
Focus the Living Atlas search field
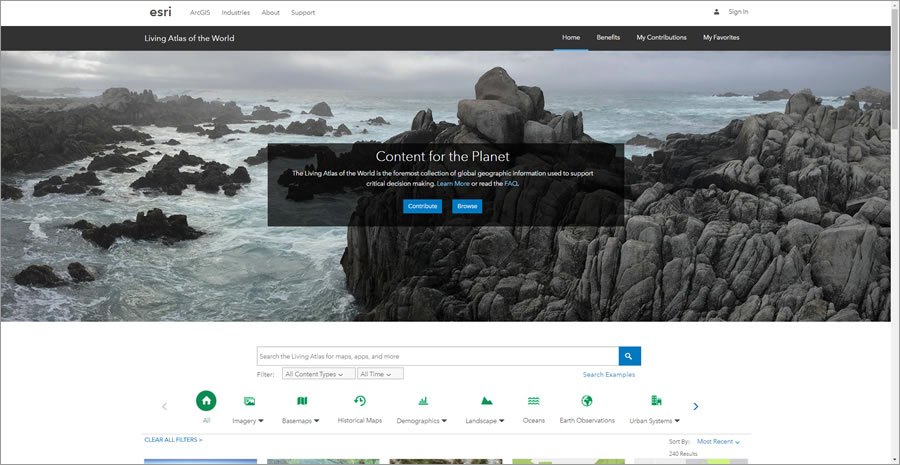click(438, 356)
